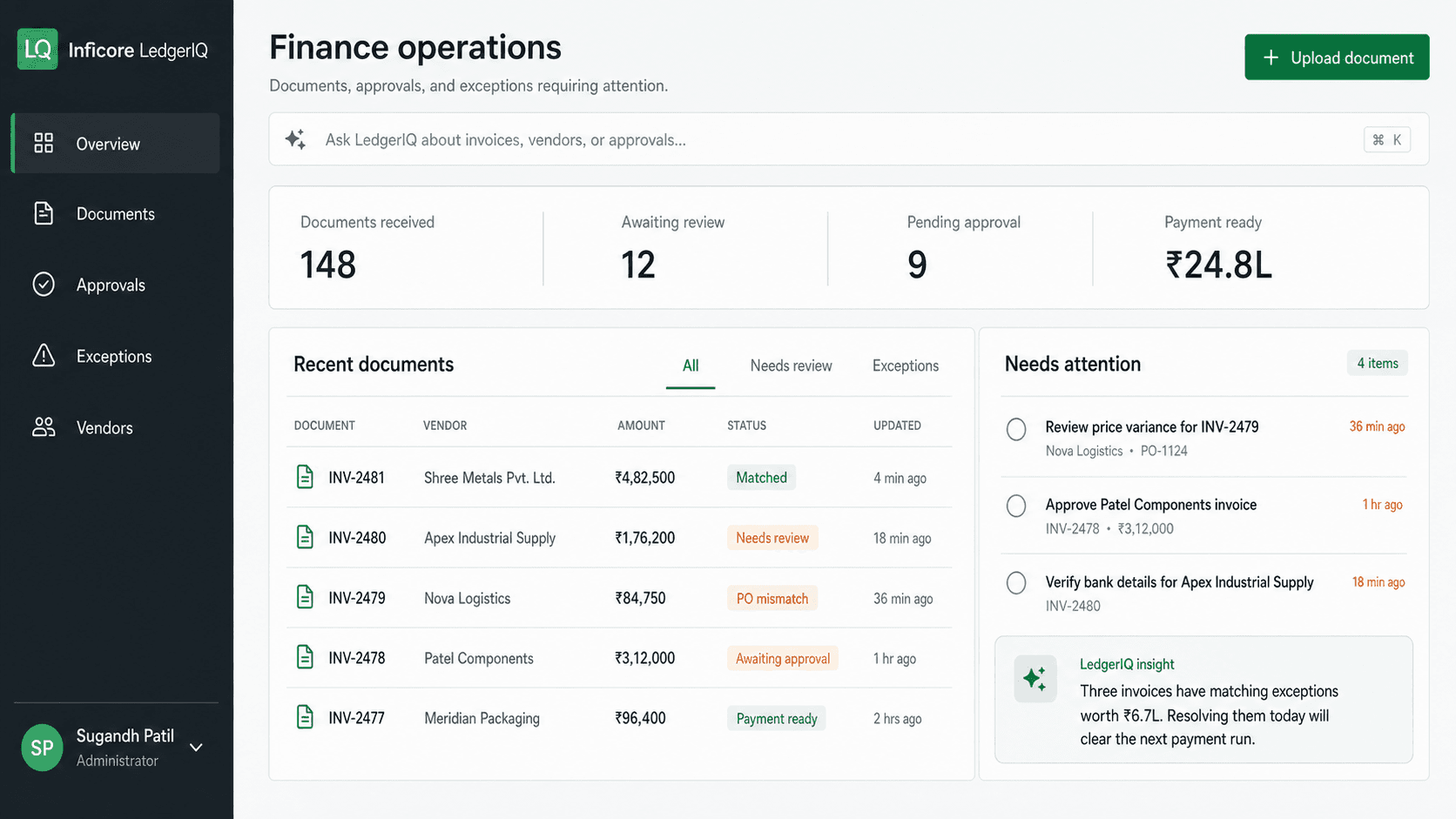This screenshot has width=1456, height=819.
Task: Click the Approvals checkmark circle icon
Action: (44, 285)
